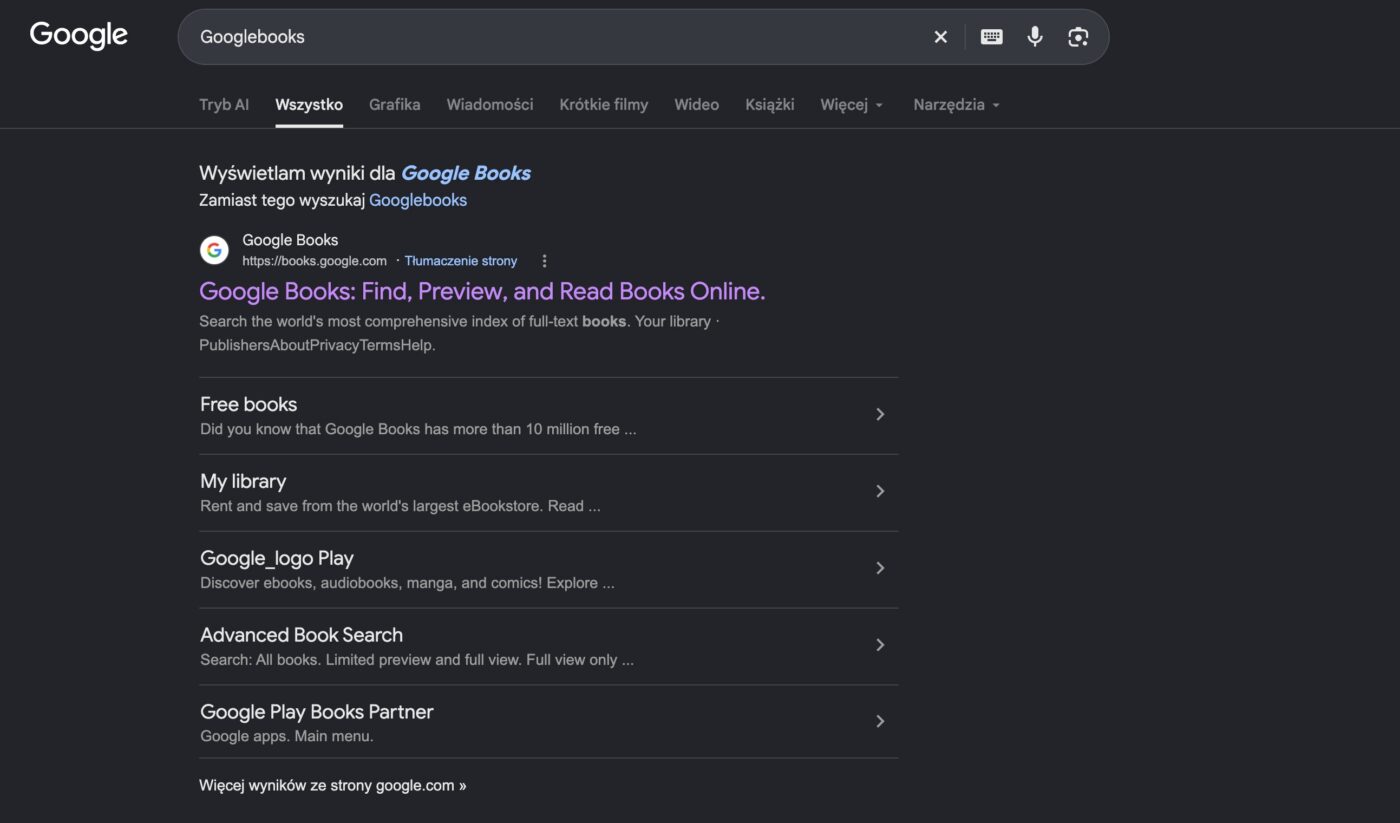This screenshot has width=1400, height=823.
Task: Search by image with the camera lens icon
Action: point(1078,37)
